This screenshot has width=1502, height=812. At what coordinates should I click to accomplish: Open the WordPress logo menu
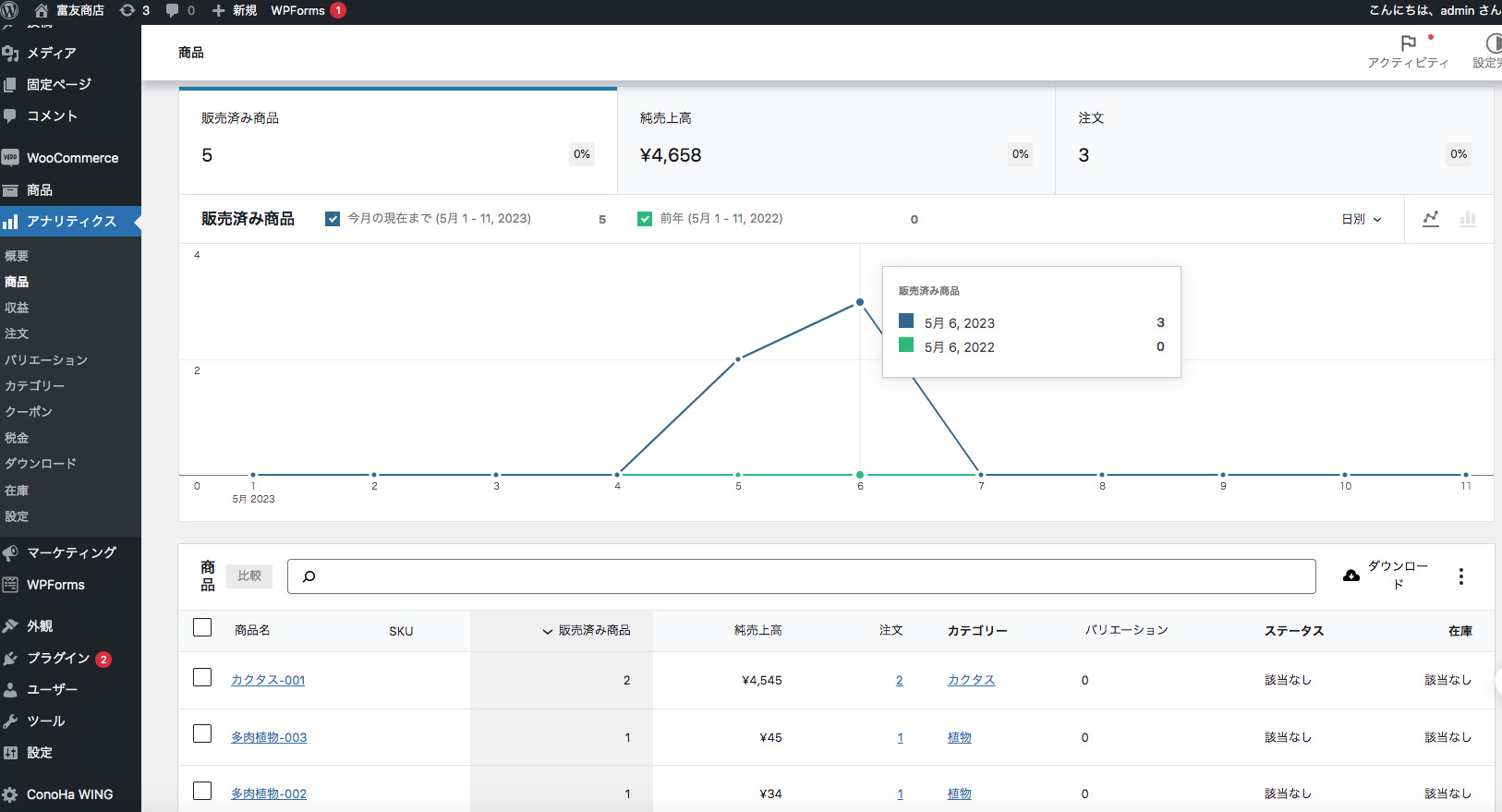click(x=10, y=10)
